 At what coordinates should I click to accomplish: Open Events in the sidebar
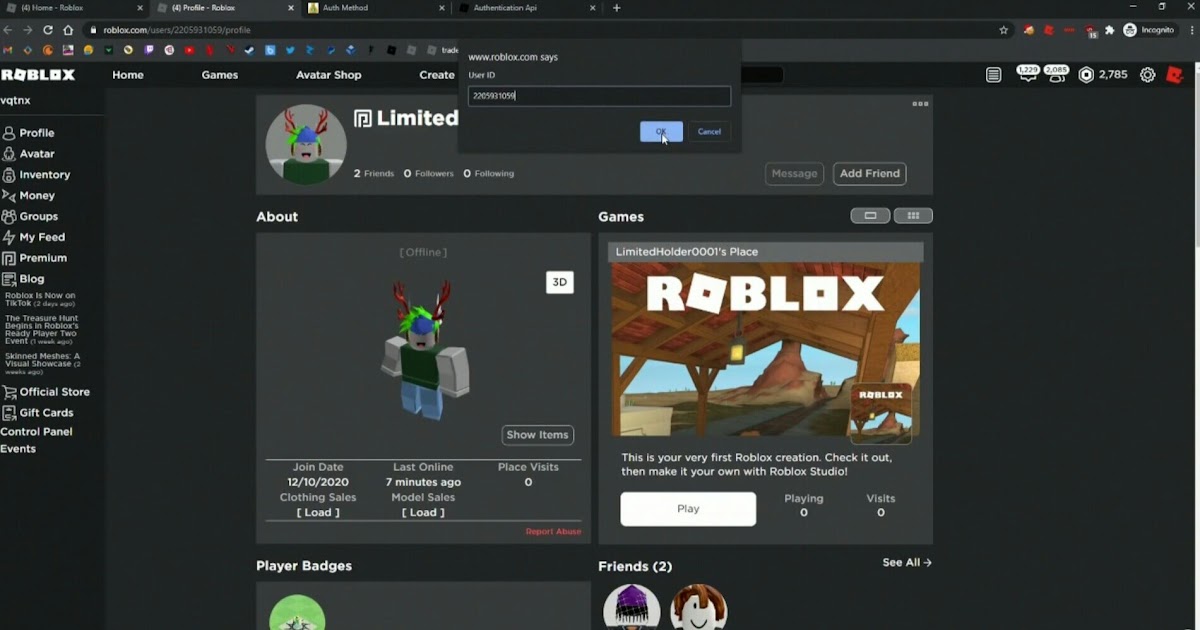[x=18, y=449]
